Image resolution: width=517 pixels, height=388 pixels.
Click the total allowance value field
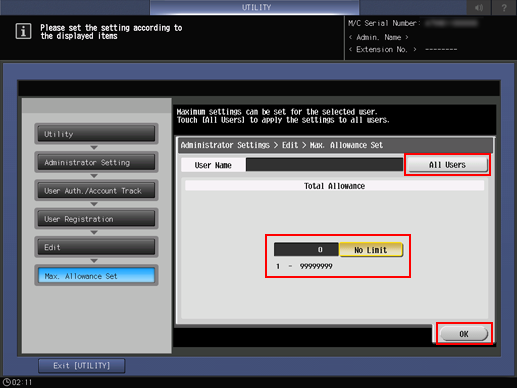pos(306,249)
